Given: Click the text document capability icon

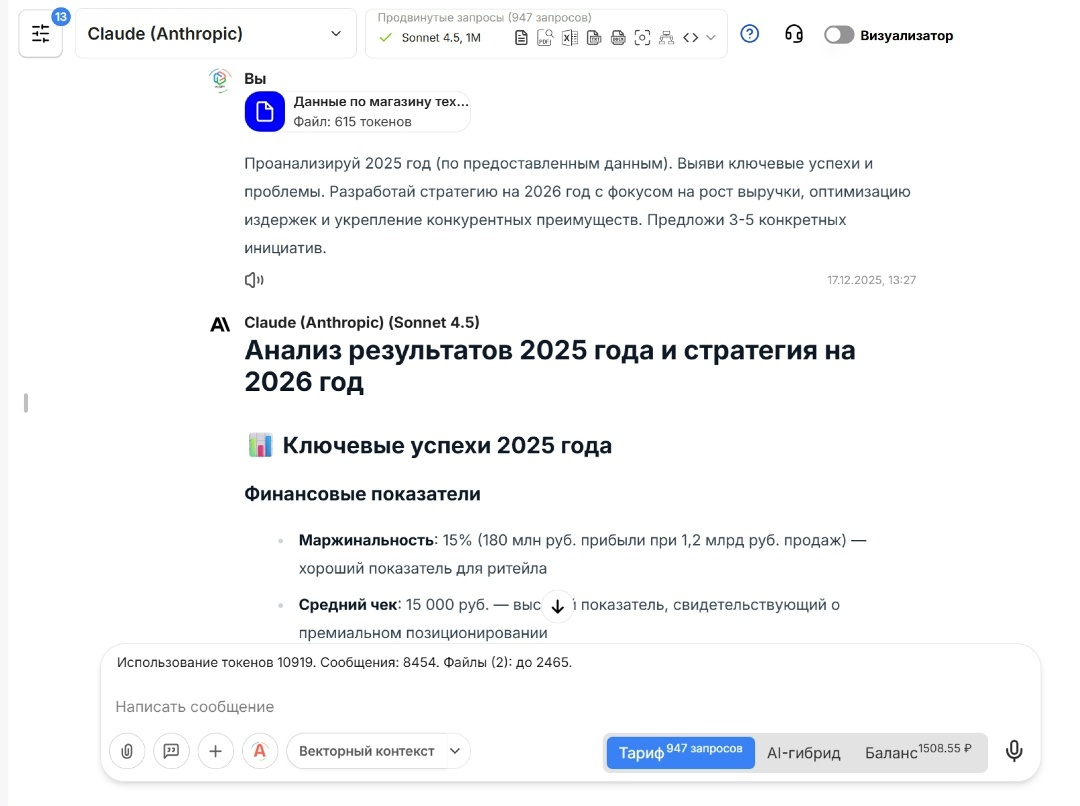Looking at the screenshot, I should coord(521,38).
